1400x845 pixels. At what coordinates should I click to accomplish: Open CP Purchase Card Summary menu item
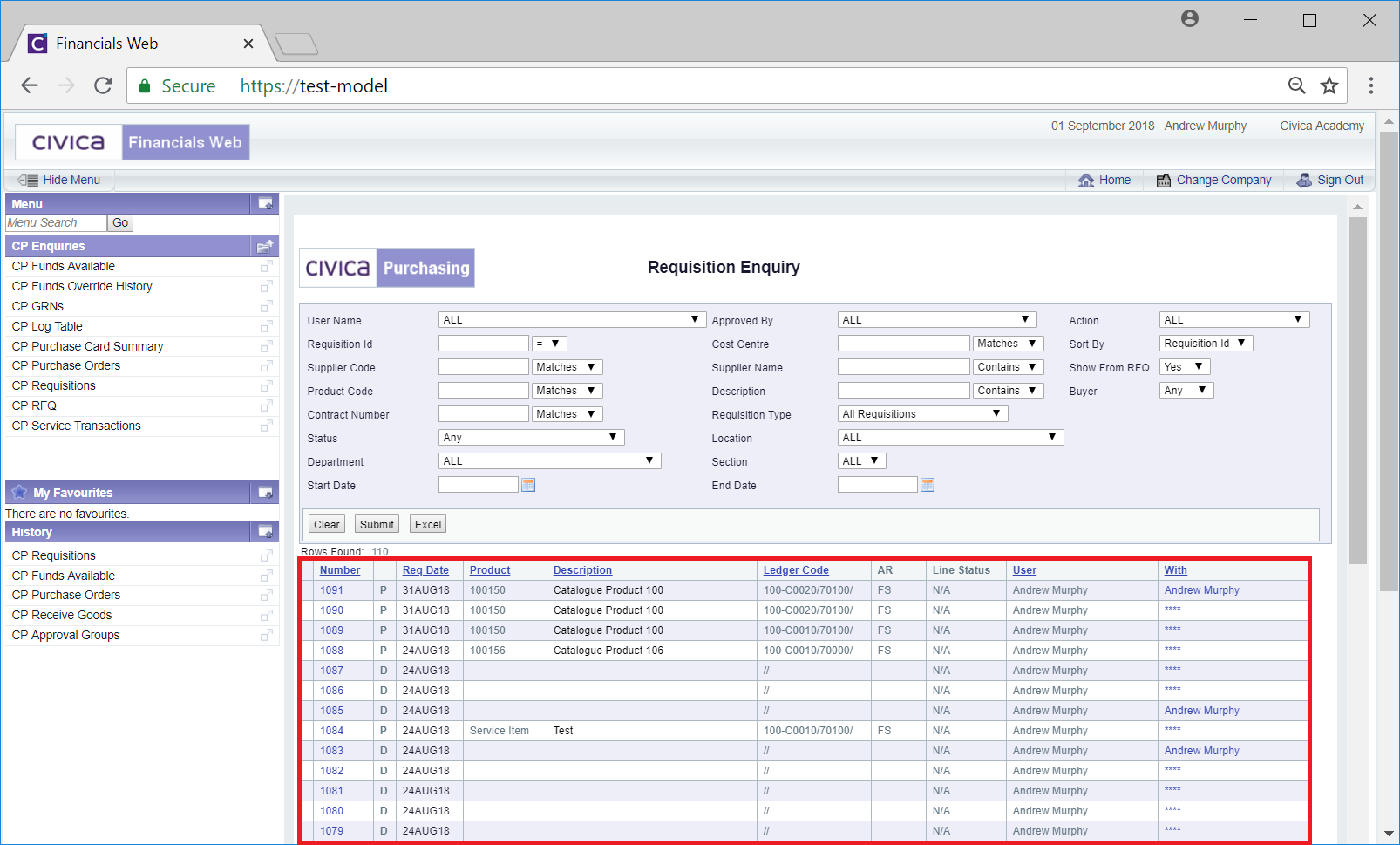click(x=87, y=346)
